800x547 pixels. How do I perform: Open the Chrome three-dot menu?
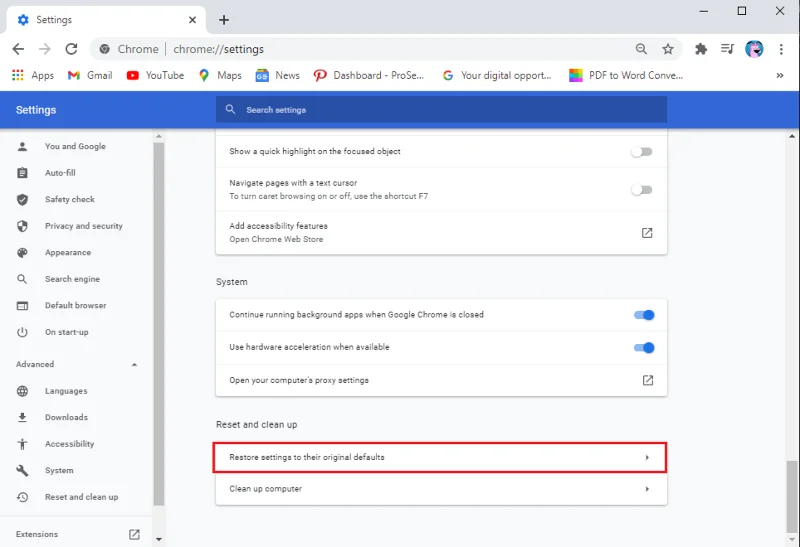pos(781,49)
